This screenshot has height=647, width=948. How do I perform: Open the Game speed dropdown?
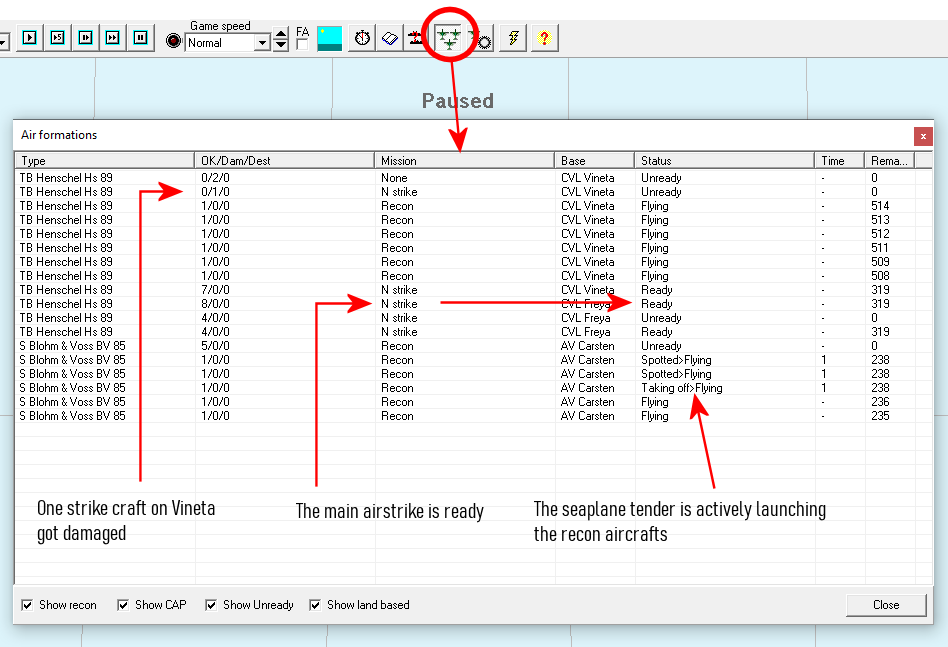[262, 43]
